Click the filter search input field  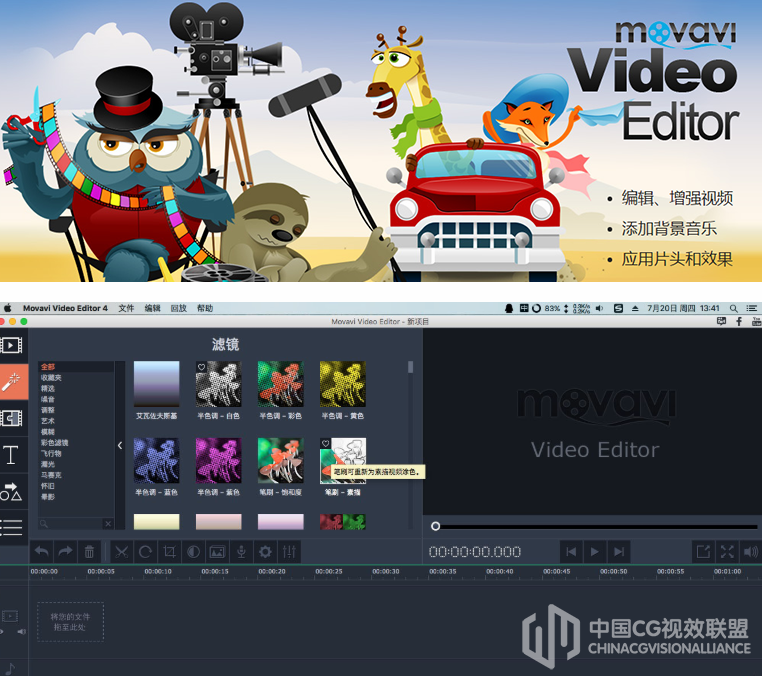tap(71, 523)
